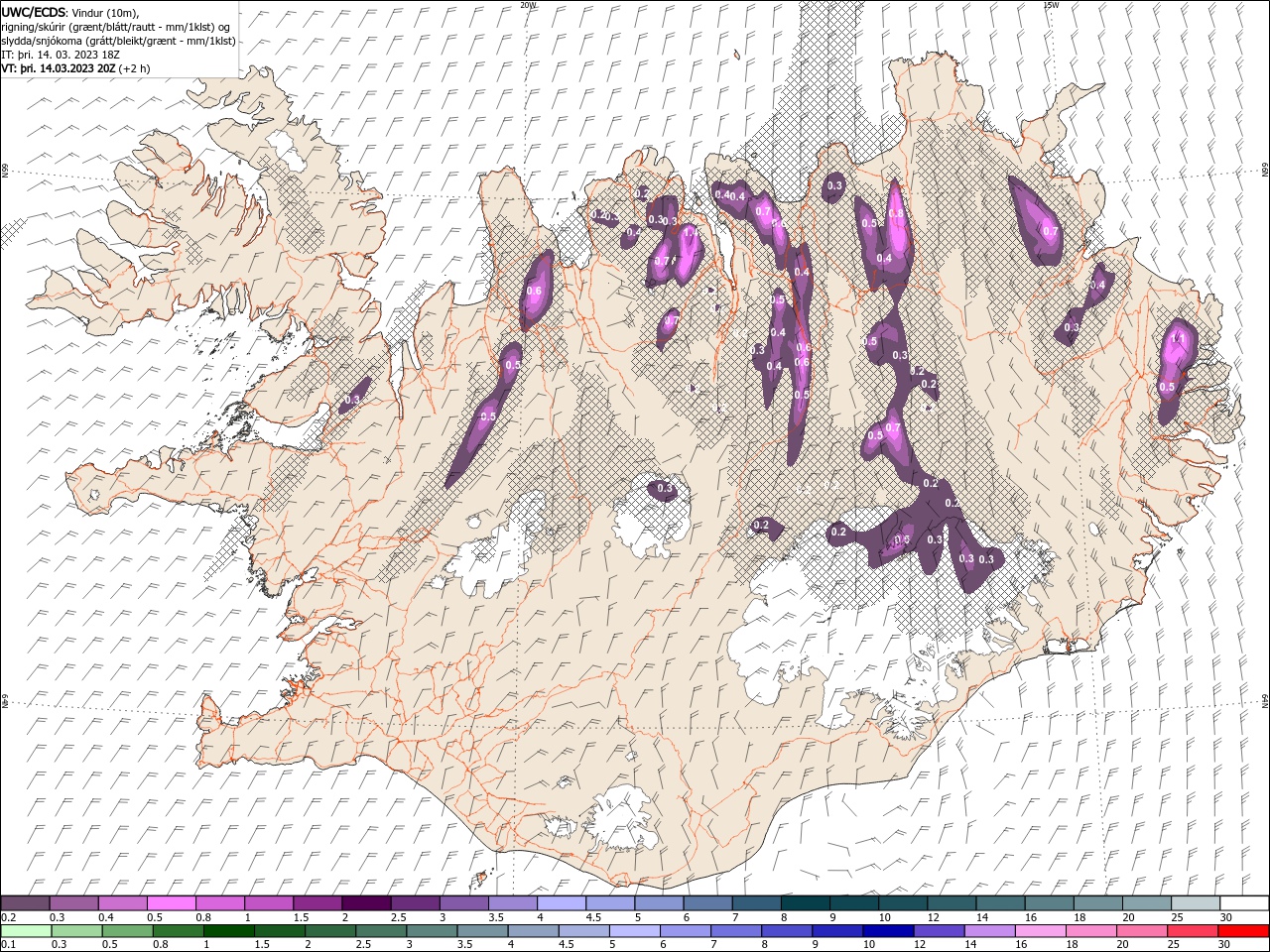Click the 'VT: þri. 14.03.2023 20Z (+2 h)' line
This screenshot has height=952, width=1270.
(76, 68)
